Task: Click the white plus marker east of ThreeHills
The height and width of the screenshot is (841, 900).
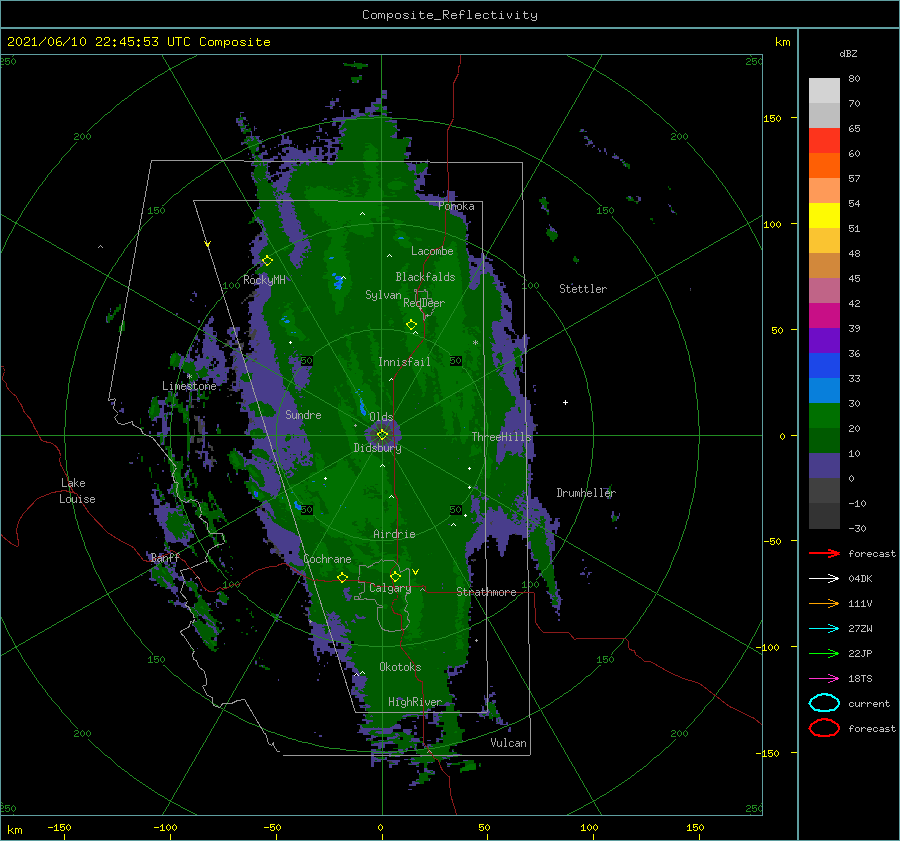Action: [565, 402]
